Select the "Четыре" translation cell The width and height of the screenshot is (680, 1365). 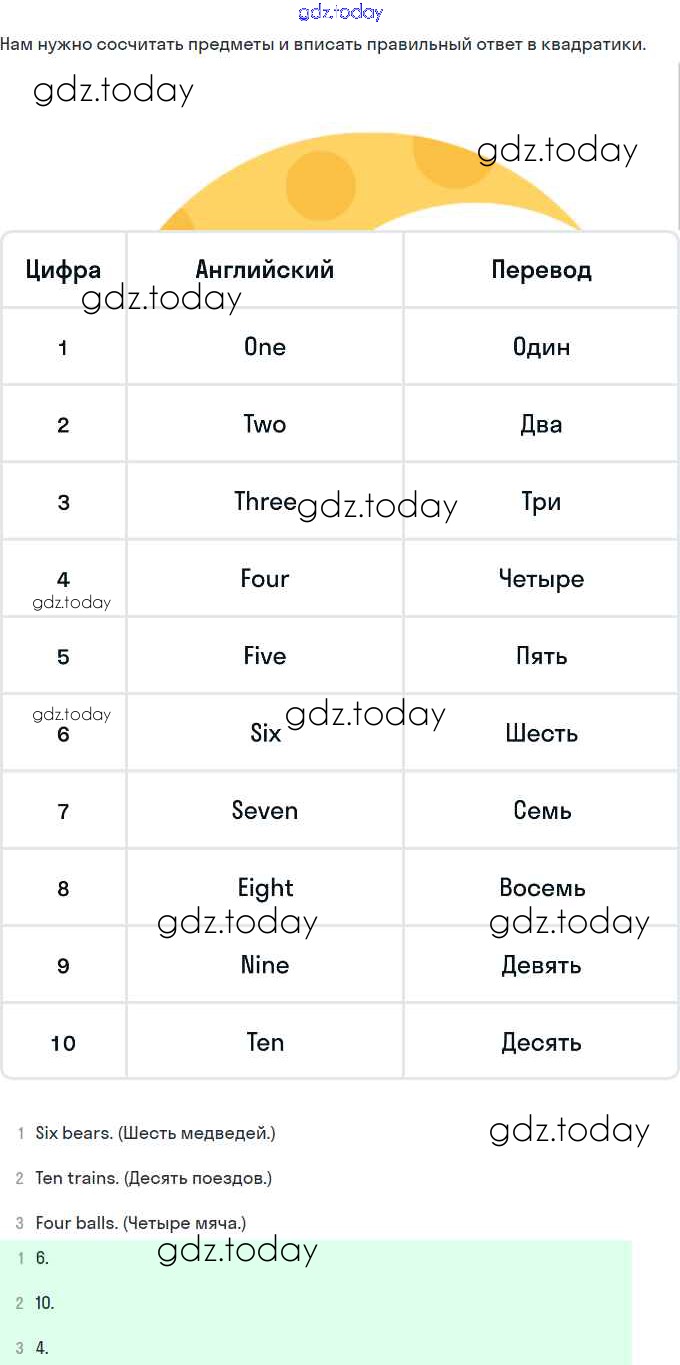[x=541, y=579]
